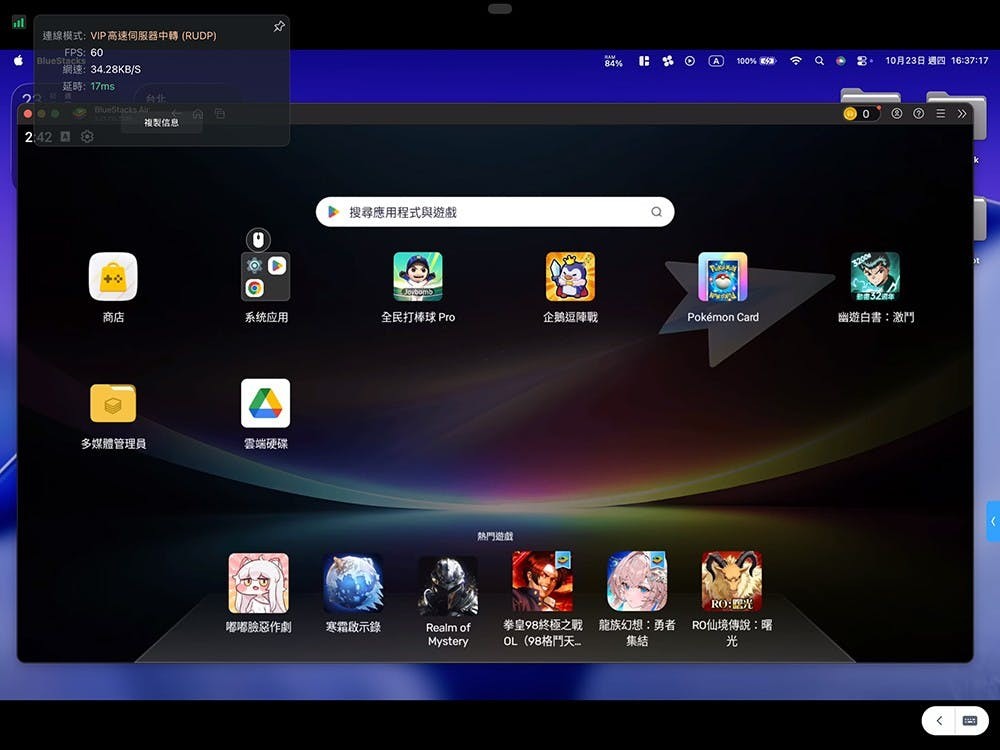Open the BlueStacks menu in the menu bar
The width and height of the screenshot is (1000, 750).
61,61
